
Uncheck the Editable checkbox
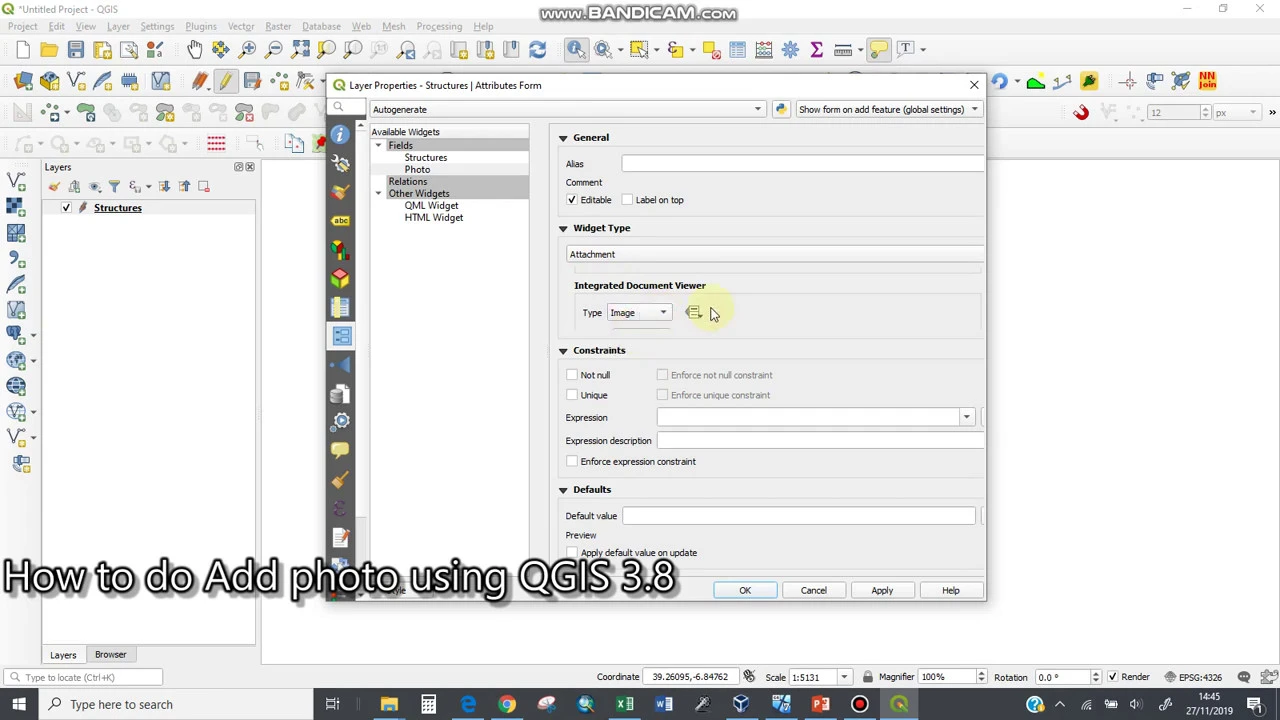pos(572,200)
